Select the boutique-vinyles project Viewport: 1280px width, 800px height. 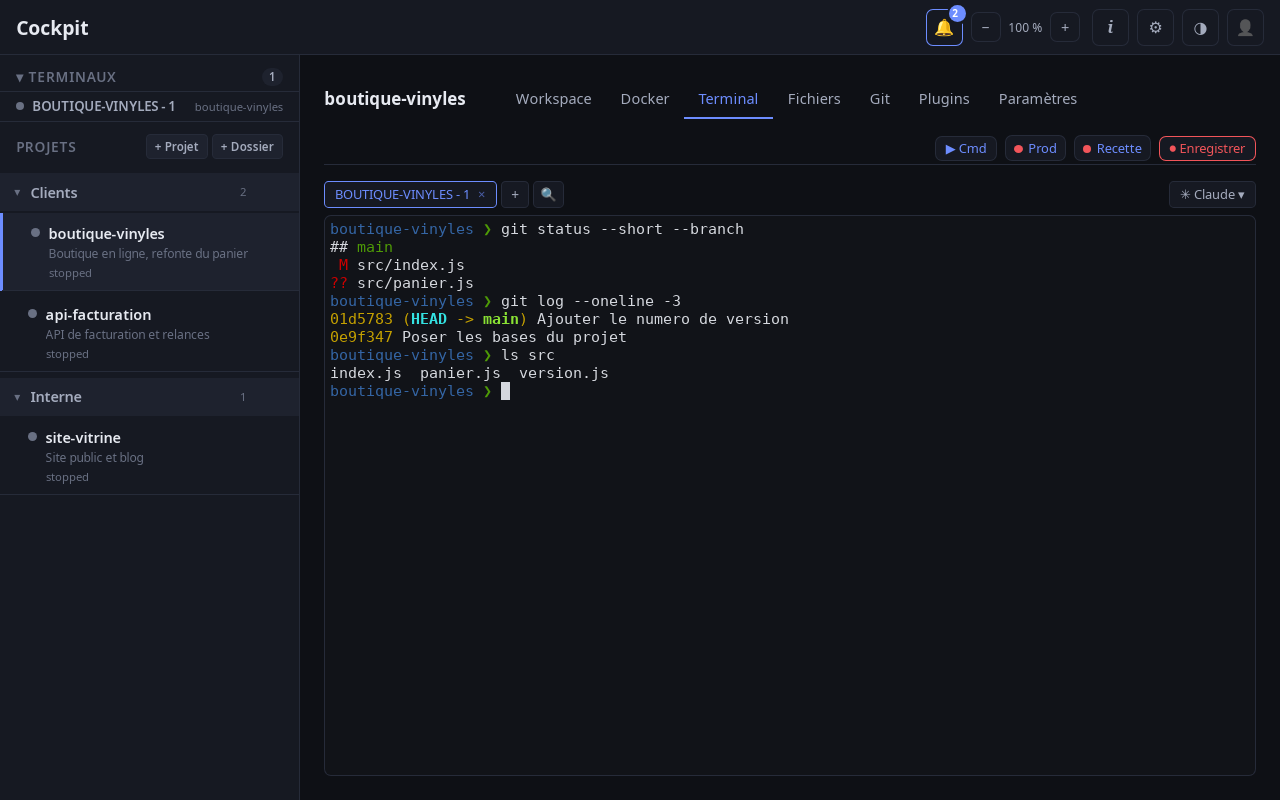[x=150, y=252]
